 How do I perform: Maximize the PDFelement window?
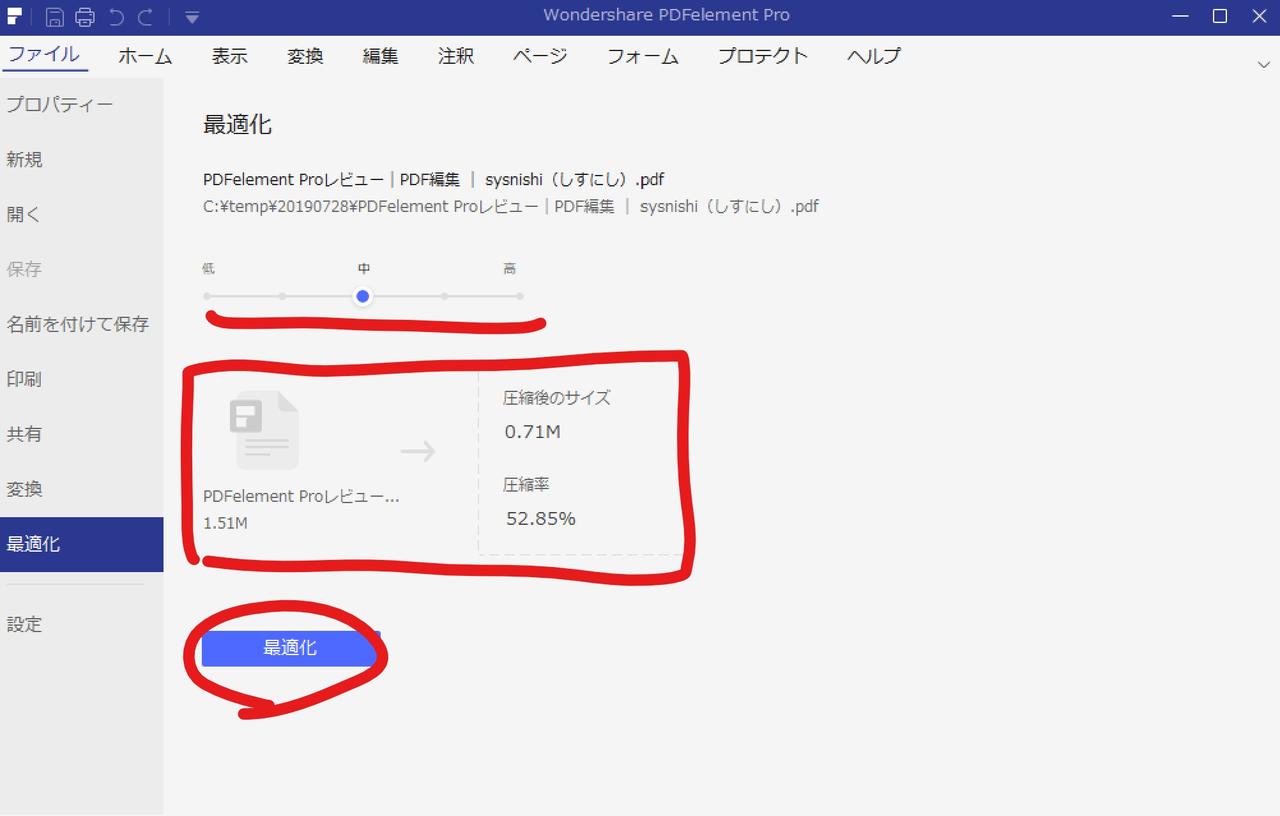1220,16
